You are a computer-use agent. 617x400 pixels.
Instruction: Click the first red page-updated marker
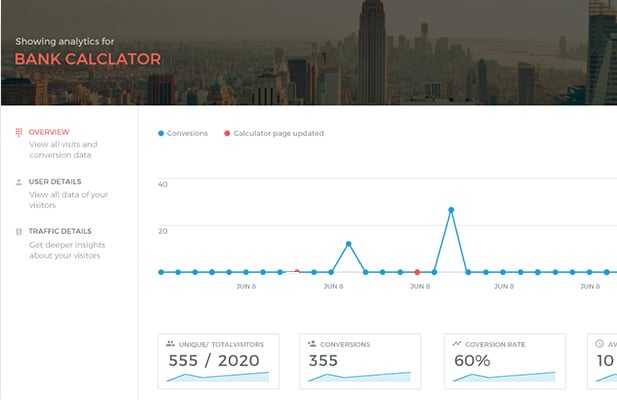(297, 272)
